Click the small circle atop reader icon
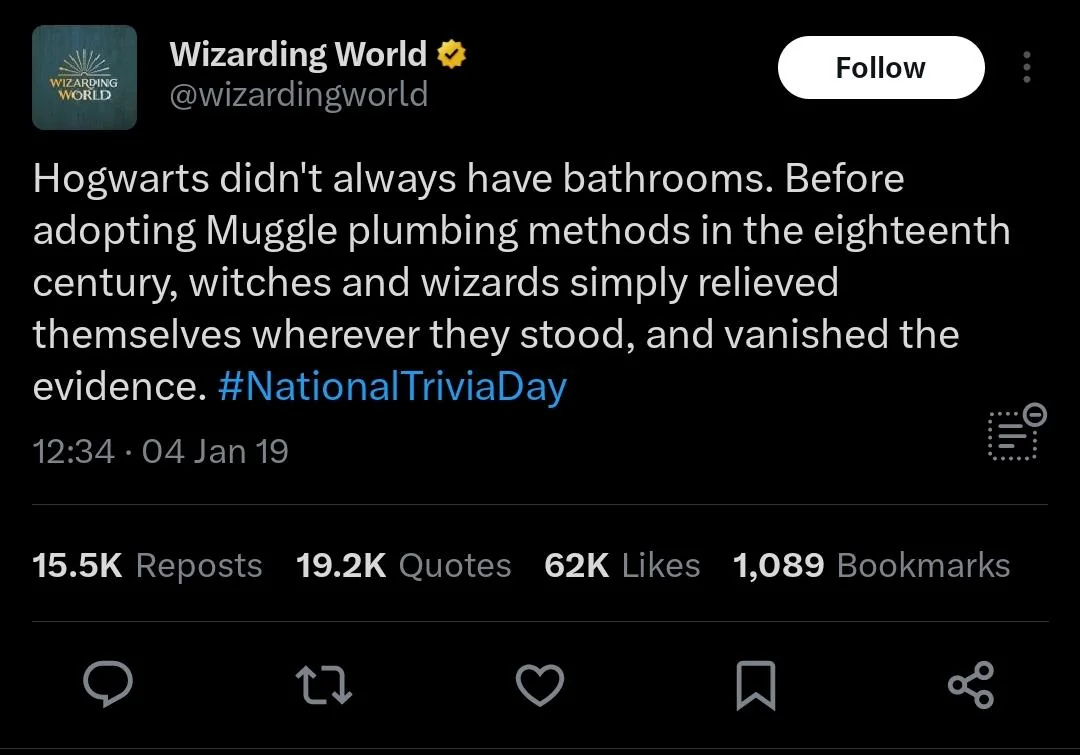Viewport: 1080px width, 755px height. [1035, 415]
